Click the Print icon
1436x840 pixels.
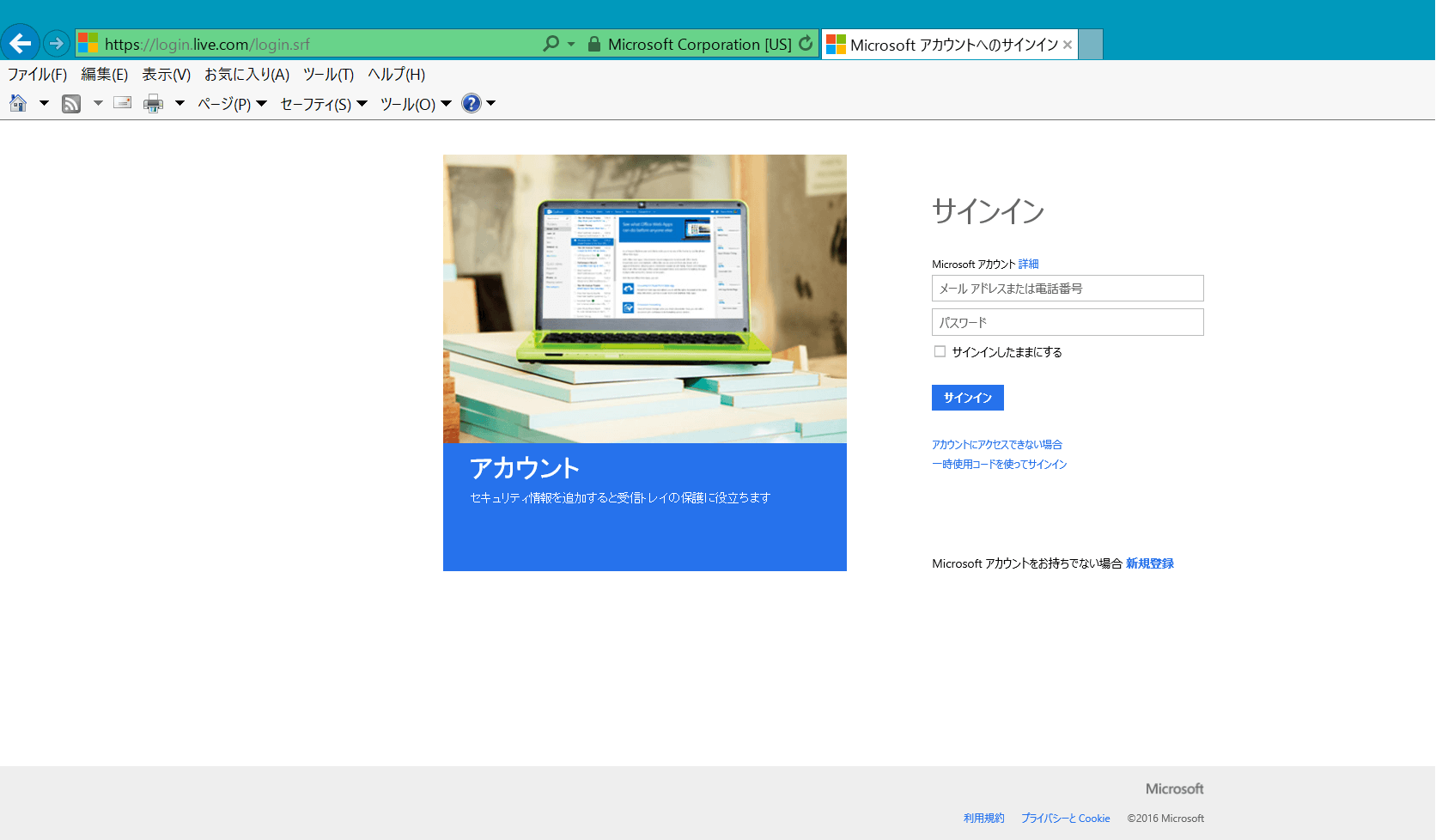pyautogui.click(x=153, y=104)
